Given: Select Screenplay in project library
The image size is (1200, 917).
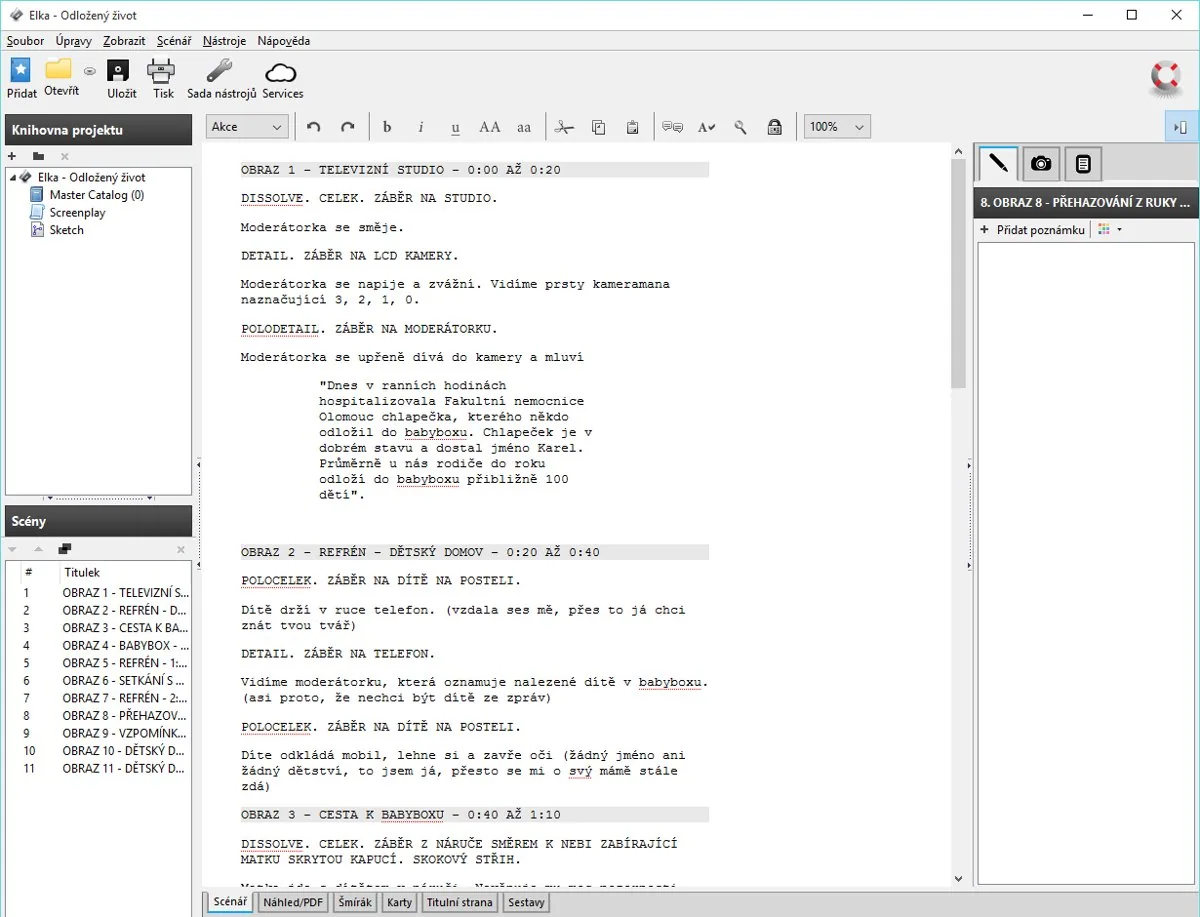Looking at the screenshot, I should 77,212.
